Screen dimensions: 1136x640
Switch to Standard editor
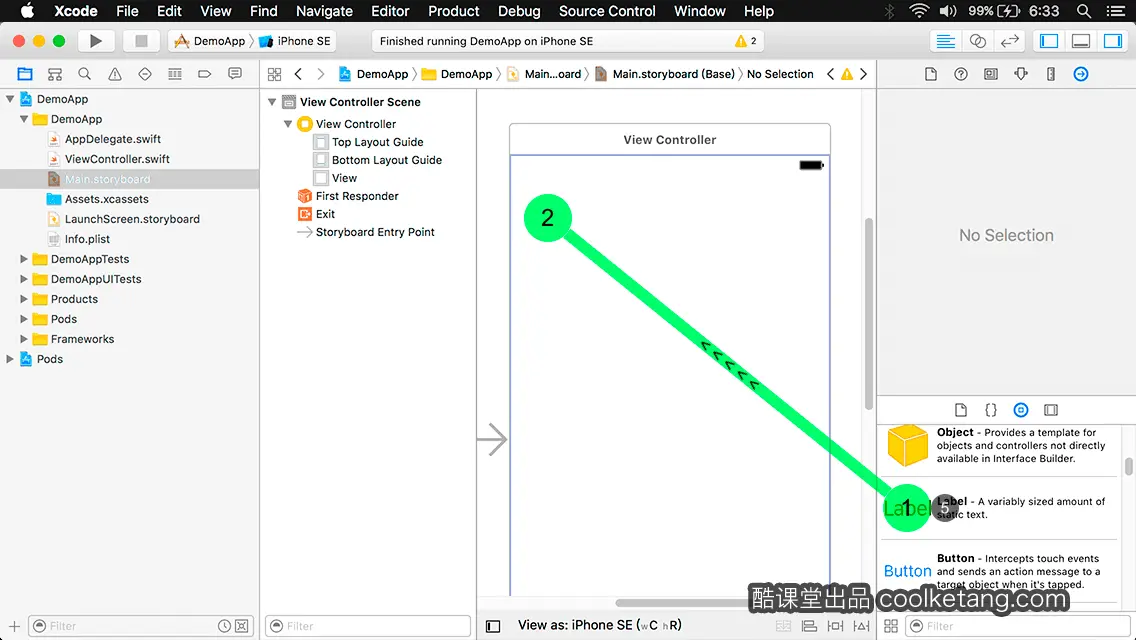(945, 41)
